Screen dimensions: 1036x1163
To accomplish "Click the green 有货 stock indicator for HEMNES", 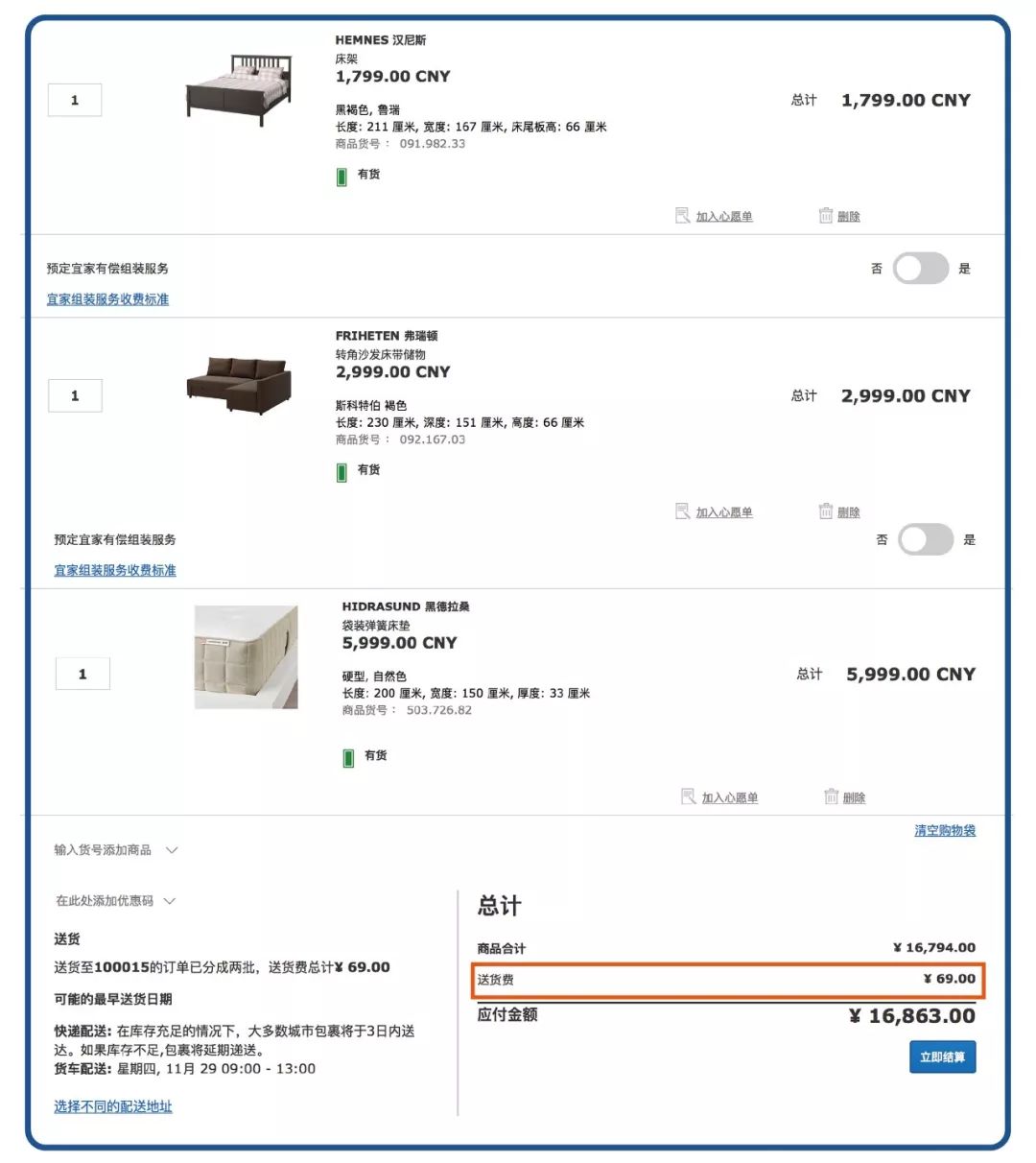I will 342,176.
